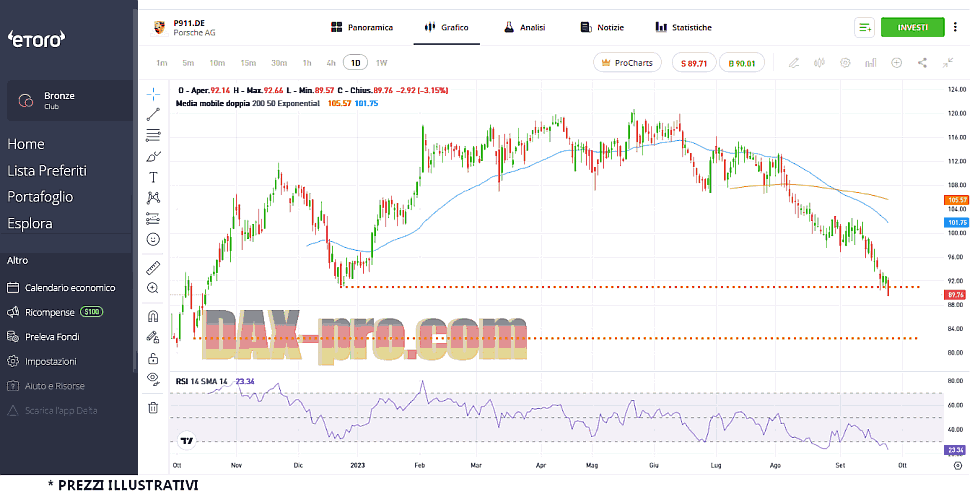The width and height of the screenshot is (970, 494).
Task: Select the 1W timeframe
Action: [x=382, y=62]
